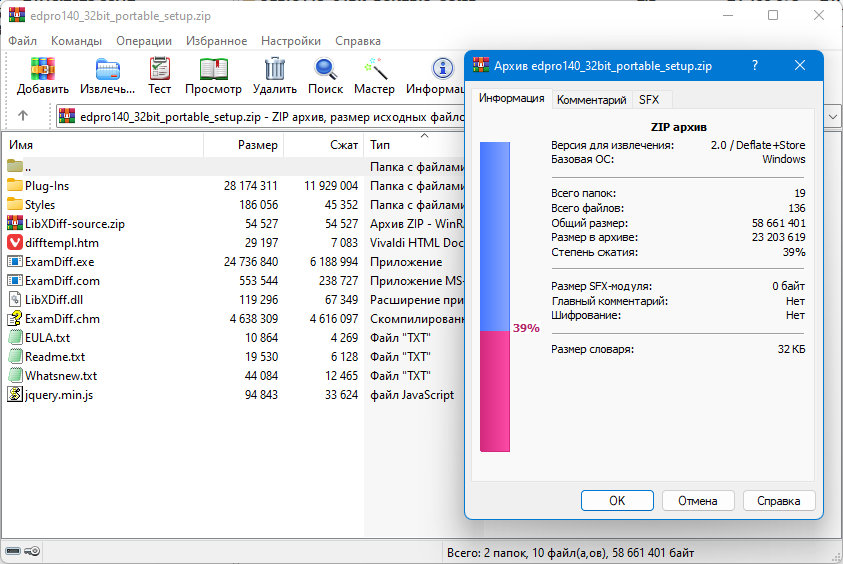
Task: Click the jquery.min.js script icon
Action: pos(15,394)
